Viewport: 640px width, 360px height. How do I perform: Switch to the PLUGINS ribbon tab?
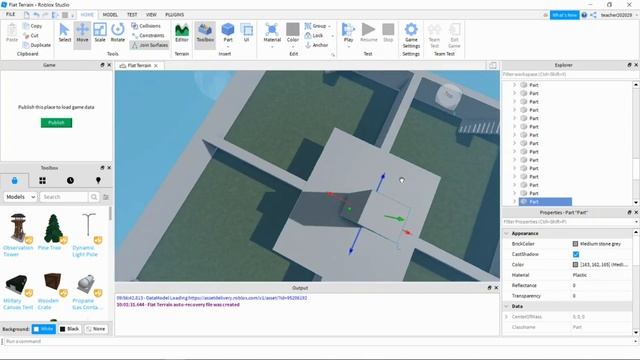click(174, 15)
